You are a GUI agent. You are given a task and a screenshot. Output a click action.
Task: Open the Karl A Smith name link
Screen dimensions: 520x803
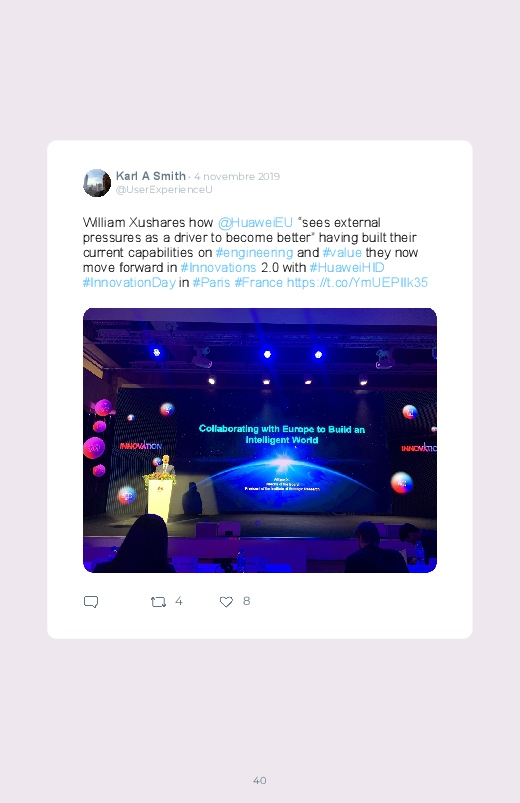151,176
